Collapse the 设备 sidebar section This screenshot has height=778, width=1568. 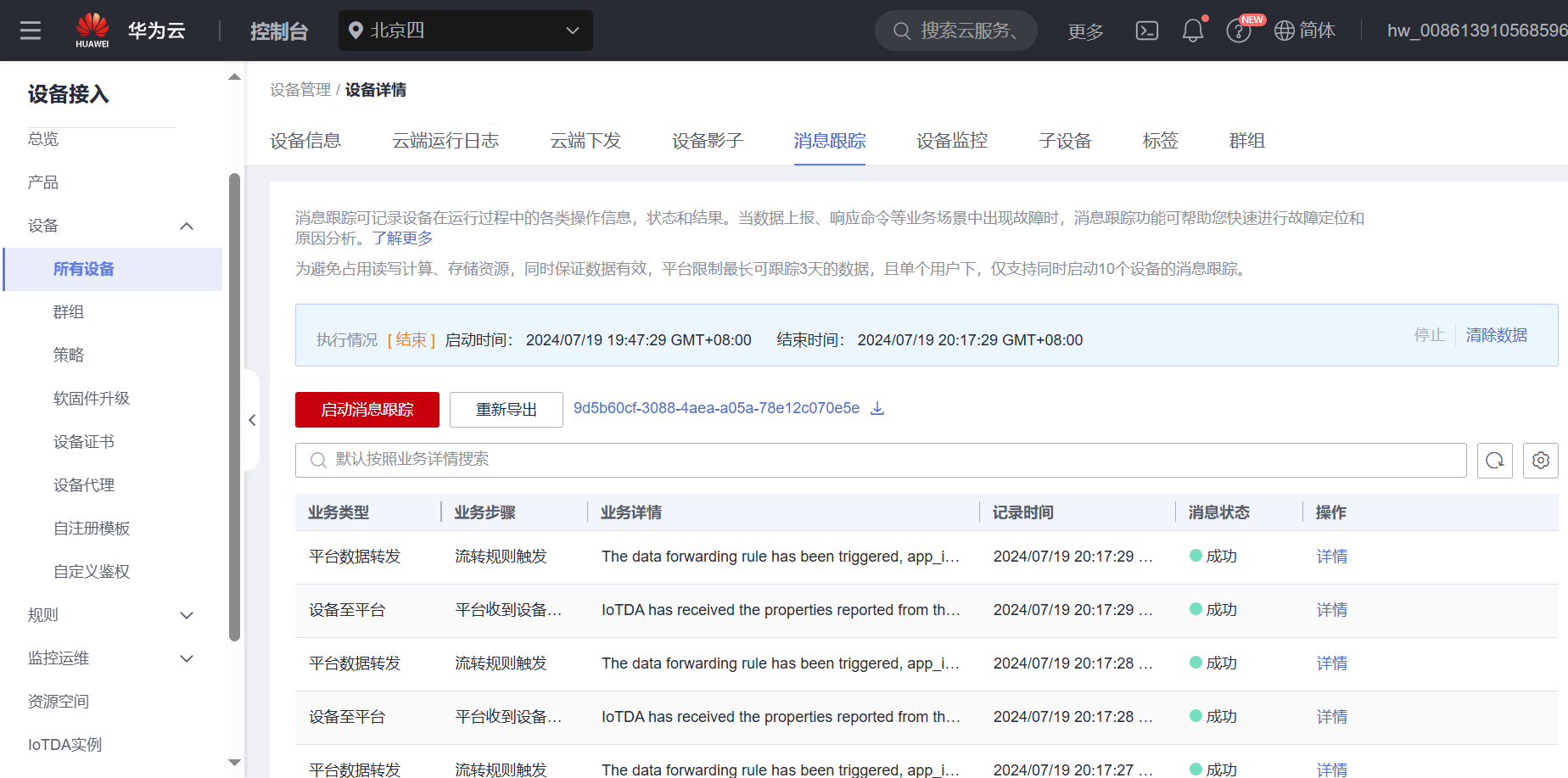pyautogui.click(x=187, y=226)
